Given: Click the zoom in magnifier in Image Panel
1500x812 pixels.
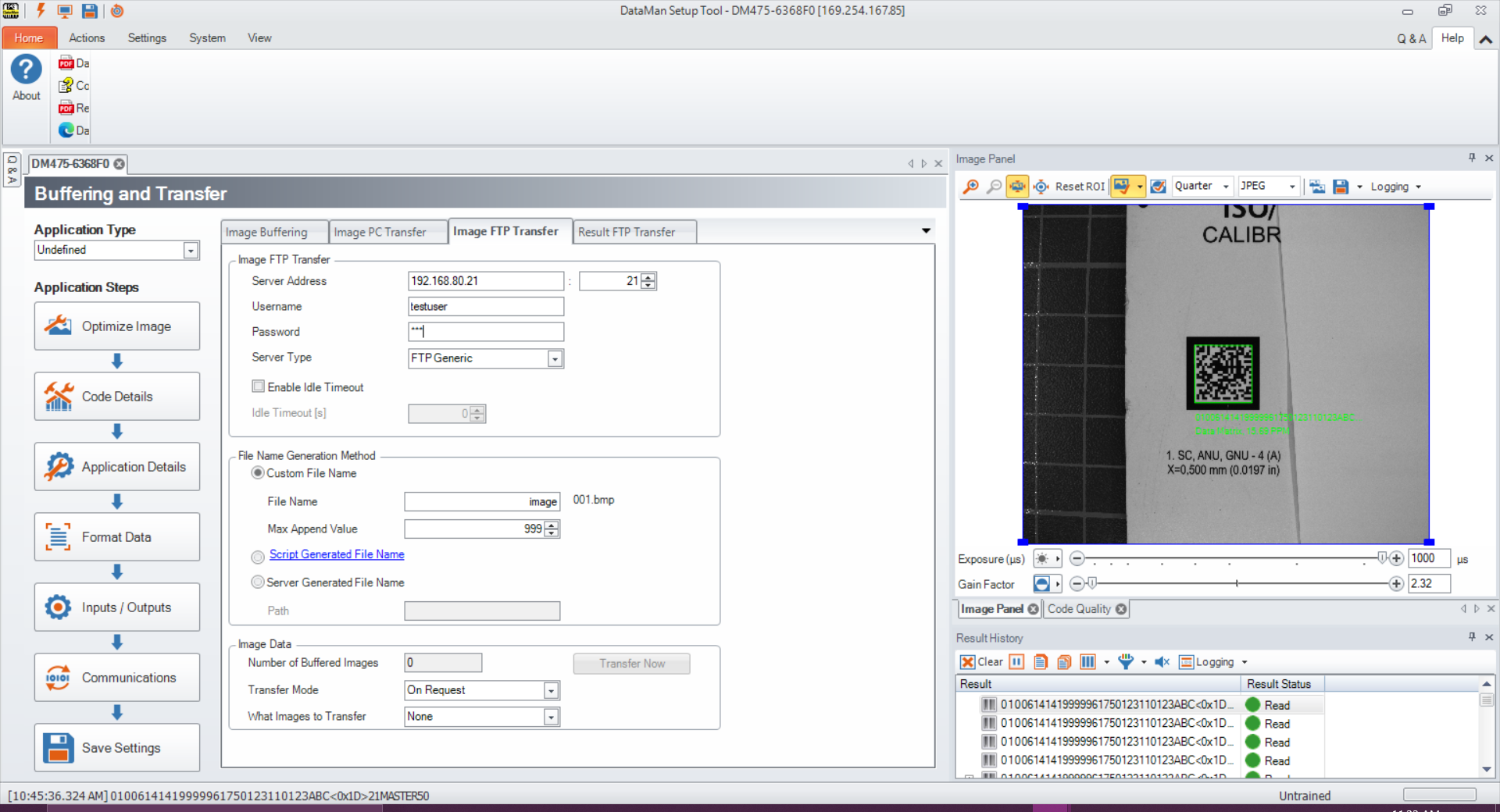Looking at the screenshot, I should 970,187.
